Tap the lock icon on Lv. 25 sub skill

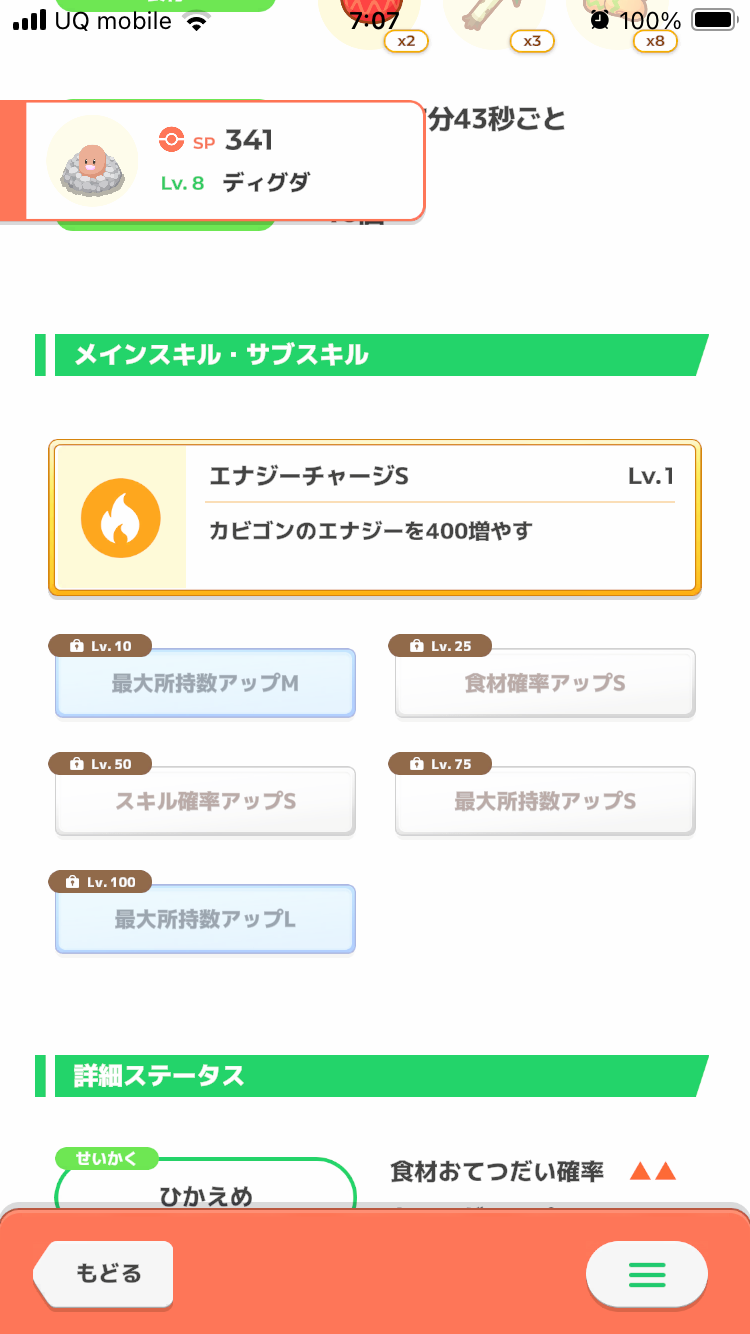(x=416, y=647)
